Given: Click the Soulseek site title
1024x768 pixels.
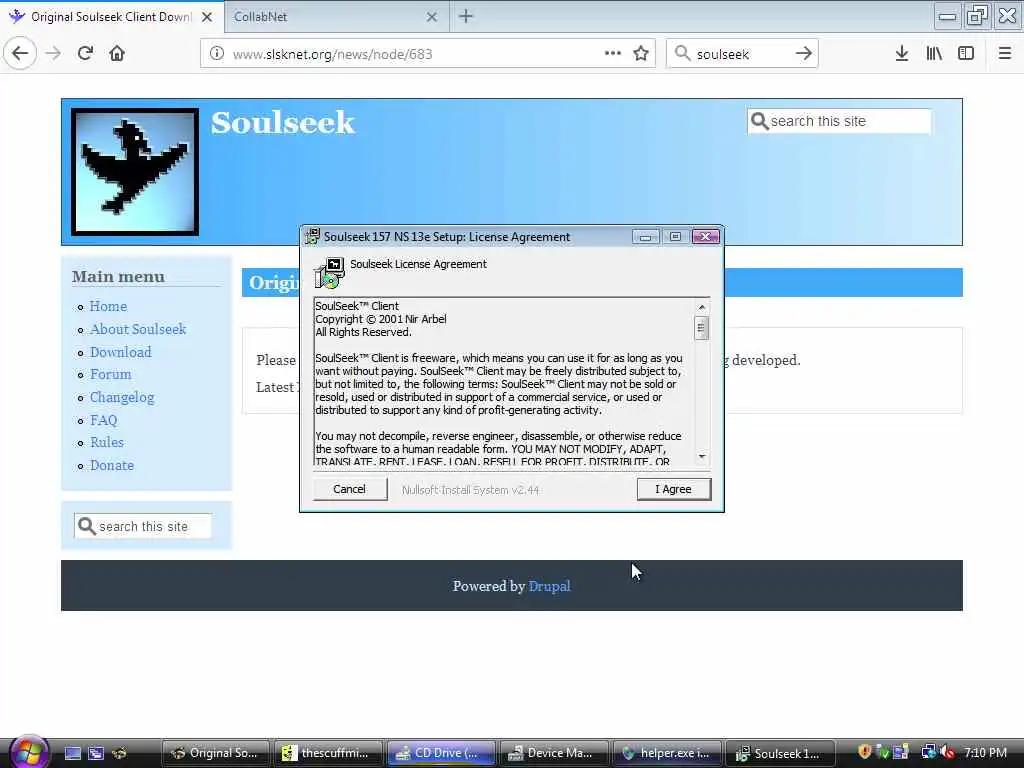Looking at the screenshot, I should [283, 122].
